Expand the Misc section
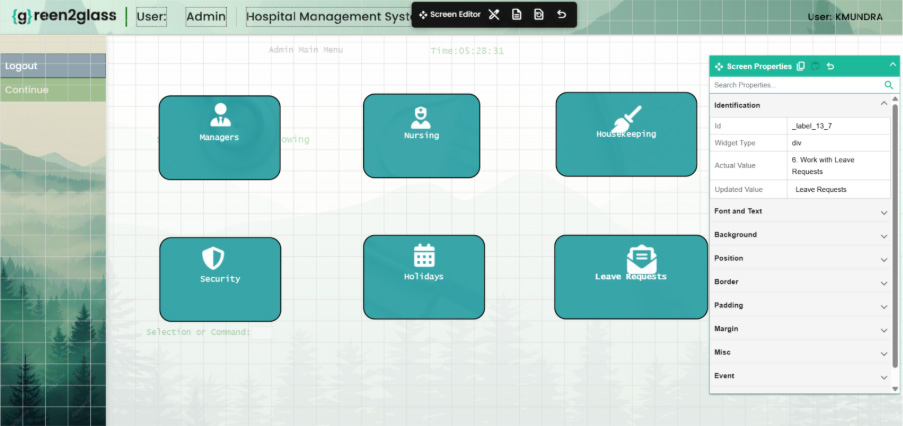Screen dimensions: 903x426 pyautogui.click(x=884, y=353)
